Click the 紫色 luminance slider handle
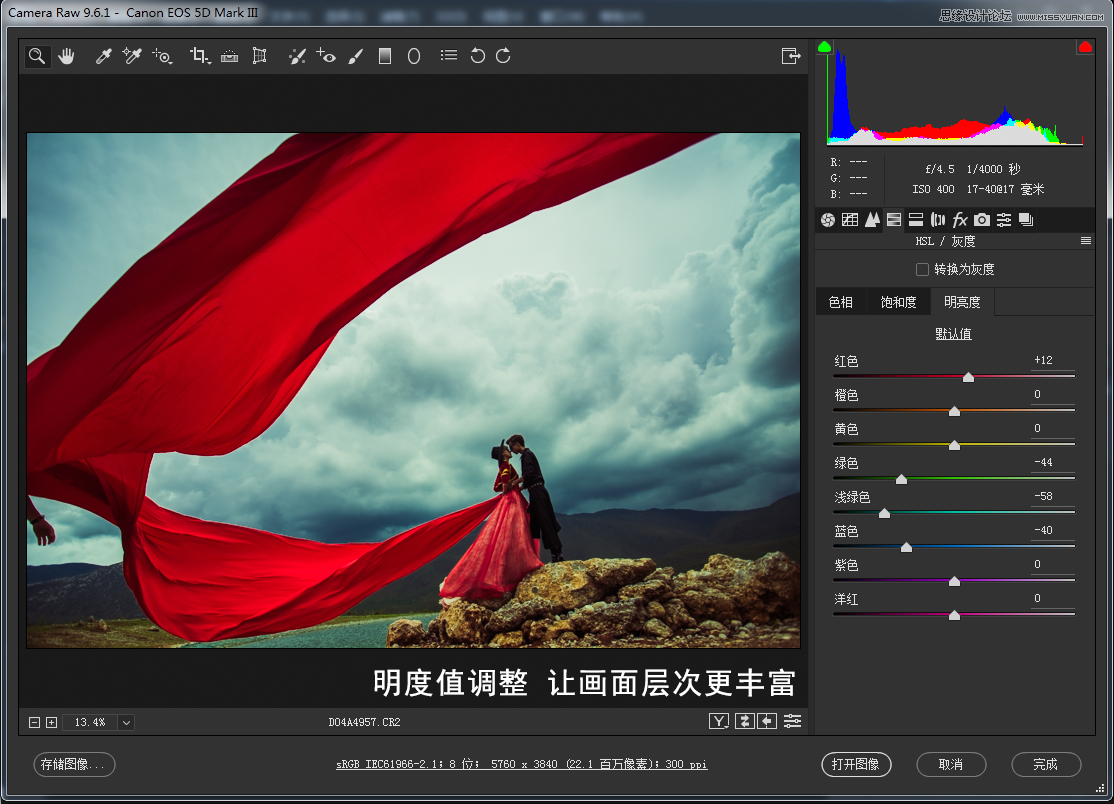1114x804 pixels. [954, 581]
